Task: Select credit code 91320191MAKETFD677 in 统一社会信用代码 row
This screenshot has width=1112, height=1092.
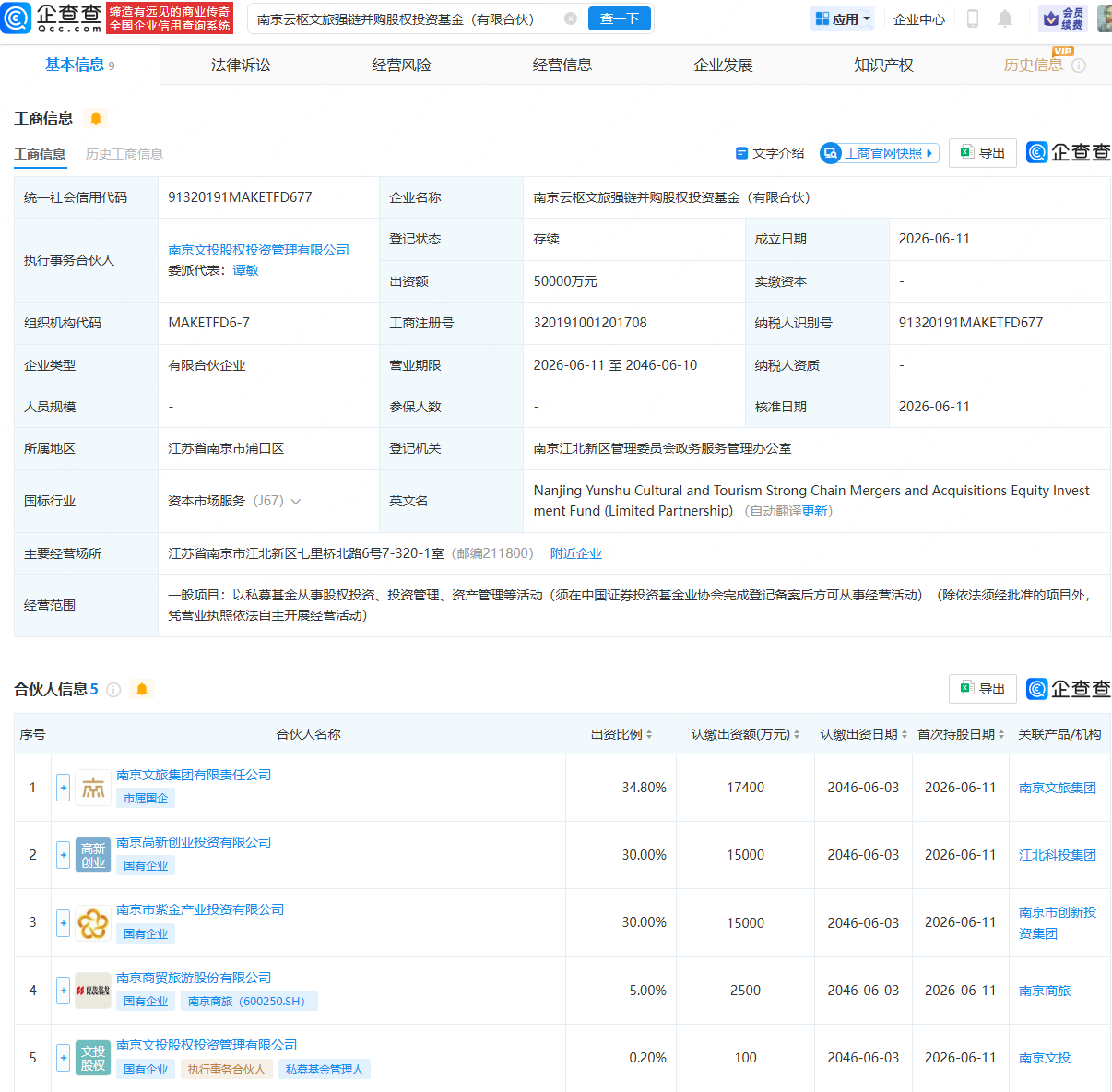Action: (240, 197)
